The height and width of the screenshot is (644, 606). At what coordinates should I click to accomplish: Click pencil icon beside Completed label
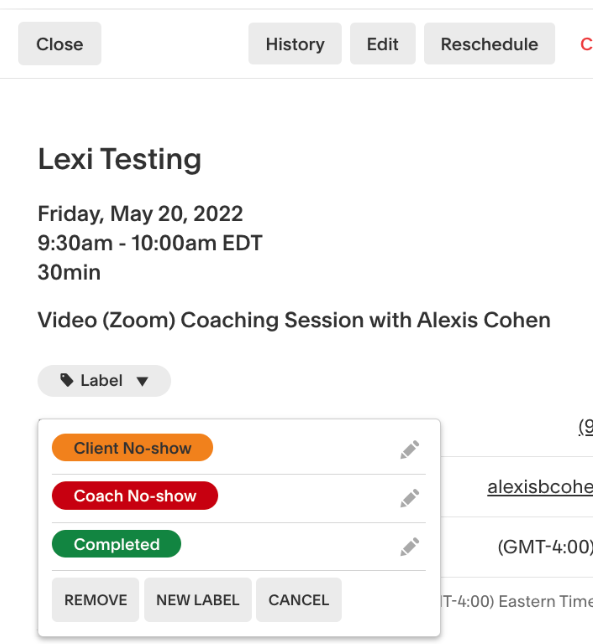coord(410,546)
